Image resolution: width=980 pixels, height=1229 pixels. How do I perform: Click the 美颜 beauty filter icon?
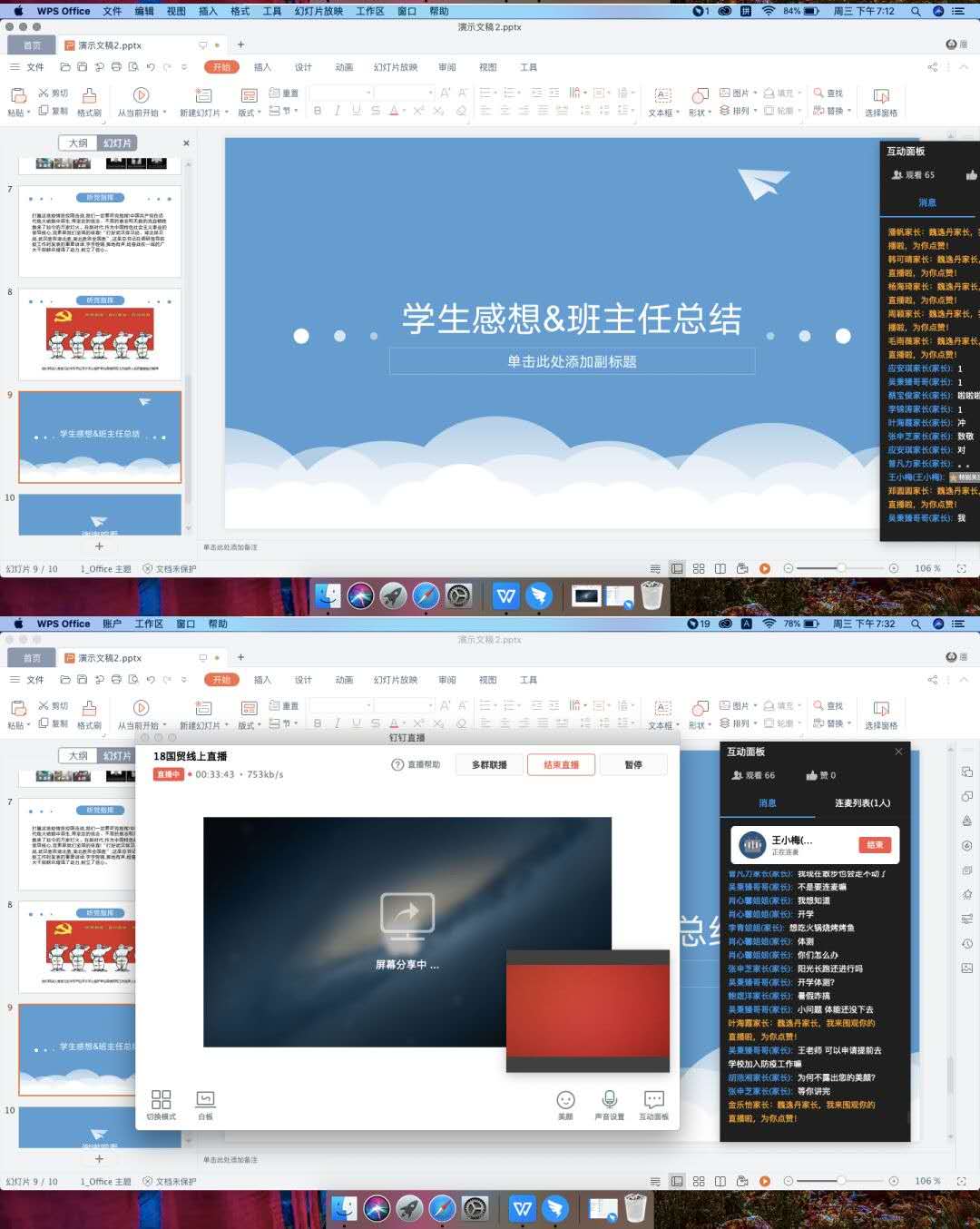[565, 1100]
